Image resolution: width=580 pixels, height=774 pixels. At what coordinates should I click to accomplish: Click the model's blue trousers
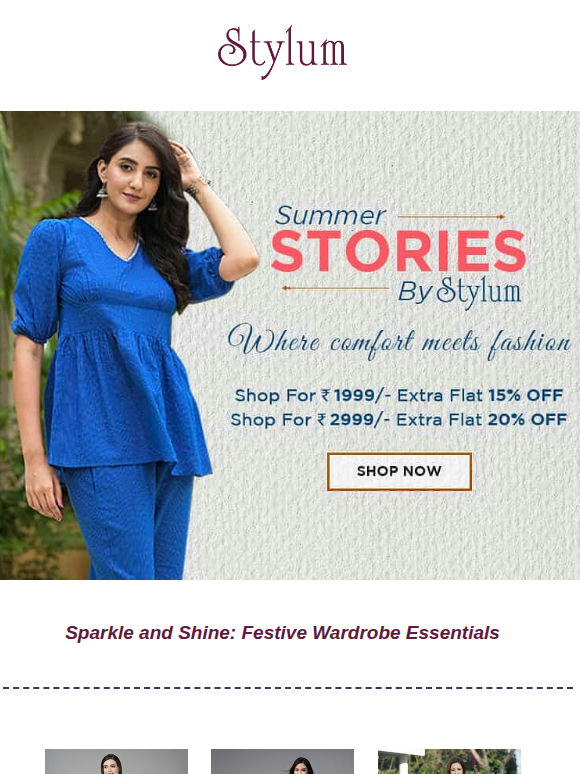point(129,523)
